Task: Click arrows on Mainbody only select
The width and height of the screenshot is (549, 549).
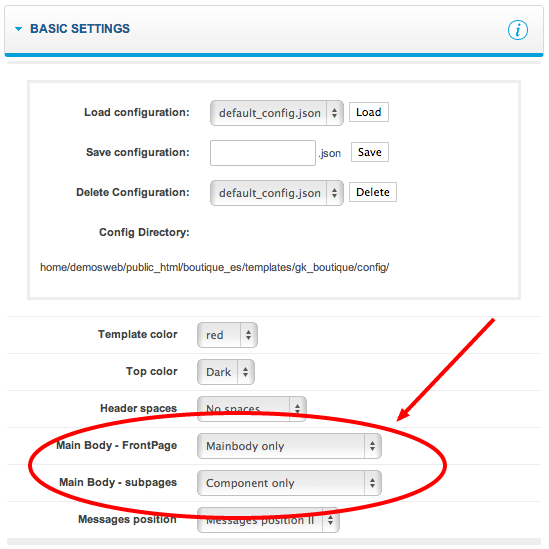Action: 373,446
